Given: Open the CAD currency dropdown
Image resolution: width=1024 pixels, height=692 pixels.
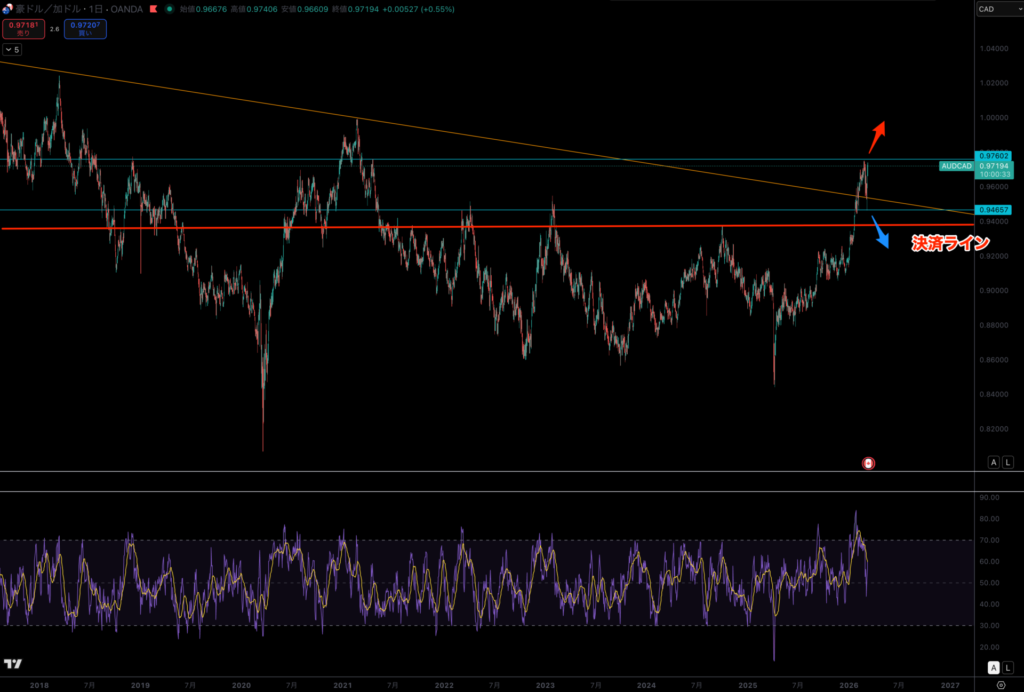Looking at the screenshot, I should 993,9.
